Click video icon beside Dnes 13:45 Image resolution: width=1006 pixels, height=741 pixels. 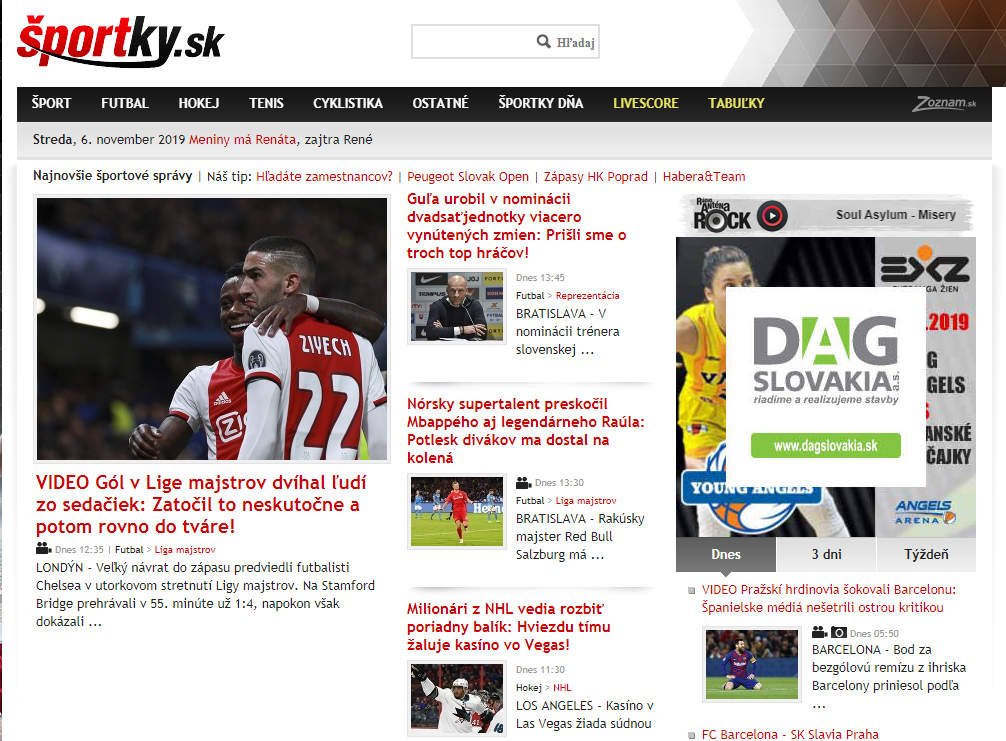click(x=523, y=278)
